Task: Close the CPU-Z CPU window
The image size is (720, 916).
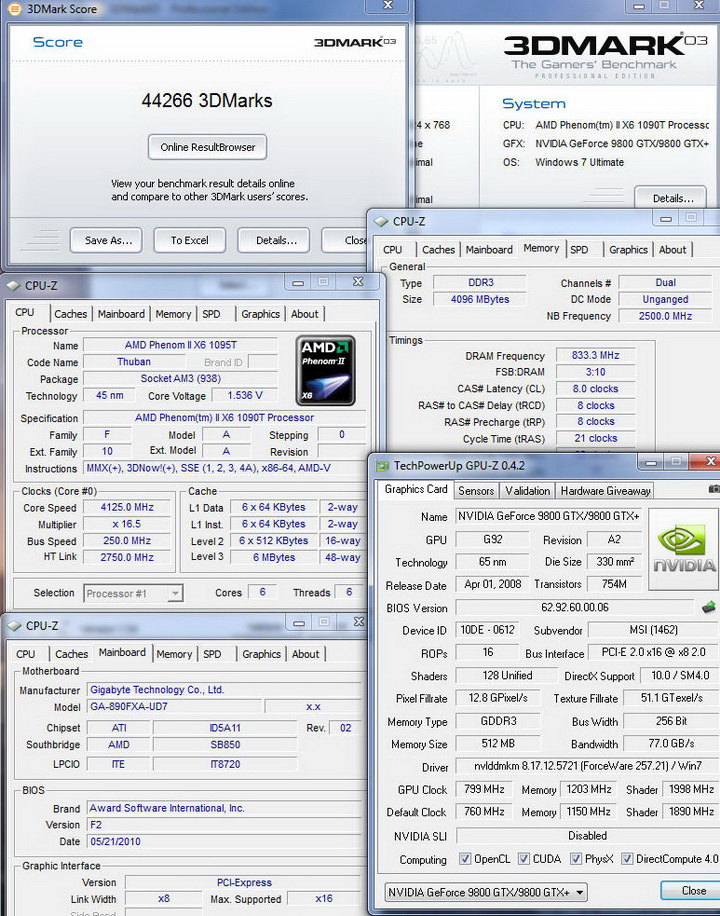Action: click(358, 282)
